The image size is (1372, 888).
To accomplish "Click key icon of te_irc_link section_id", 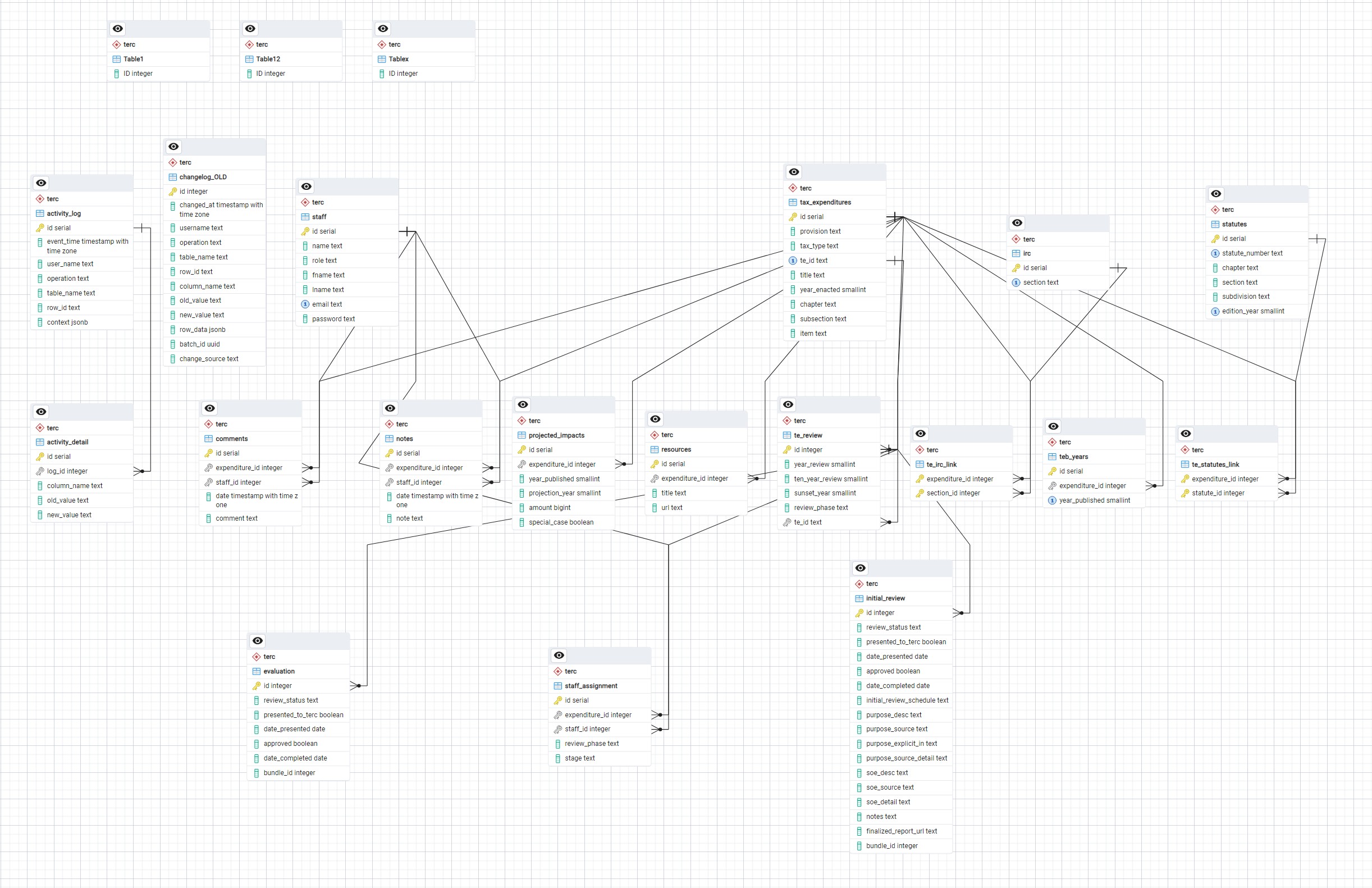I will [920, 494].
